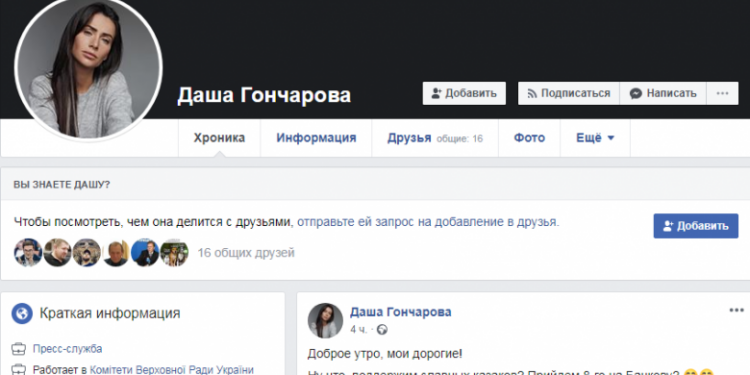Go to the 'Фото' tab
Screen dimensions: 750x375
[529, 138]
